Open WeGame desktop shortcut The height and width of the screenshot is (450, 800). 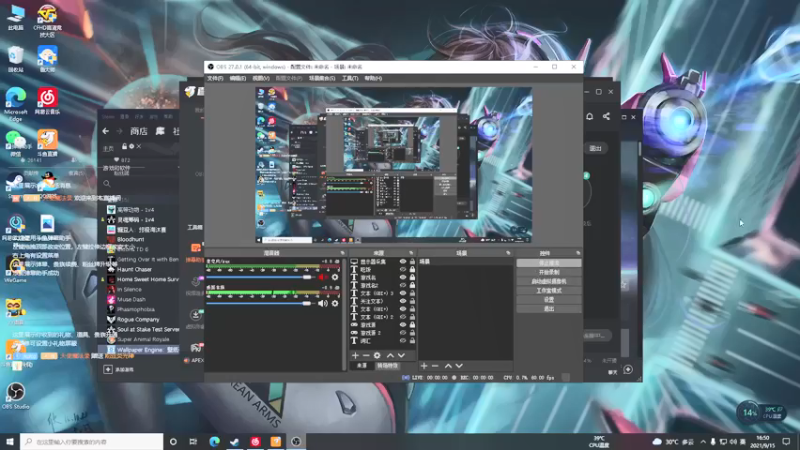click(15, 269)
